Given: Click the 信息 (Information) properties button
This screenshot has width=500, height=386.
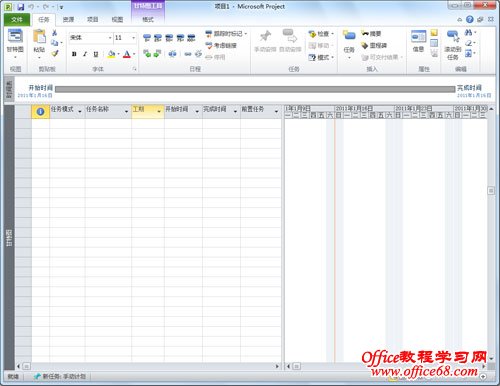Looking at the screenshot, I should [x=418, y=42].
